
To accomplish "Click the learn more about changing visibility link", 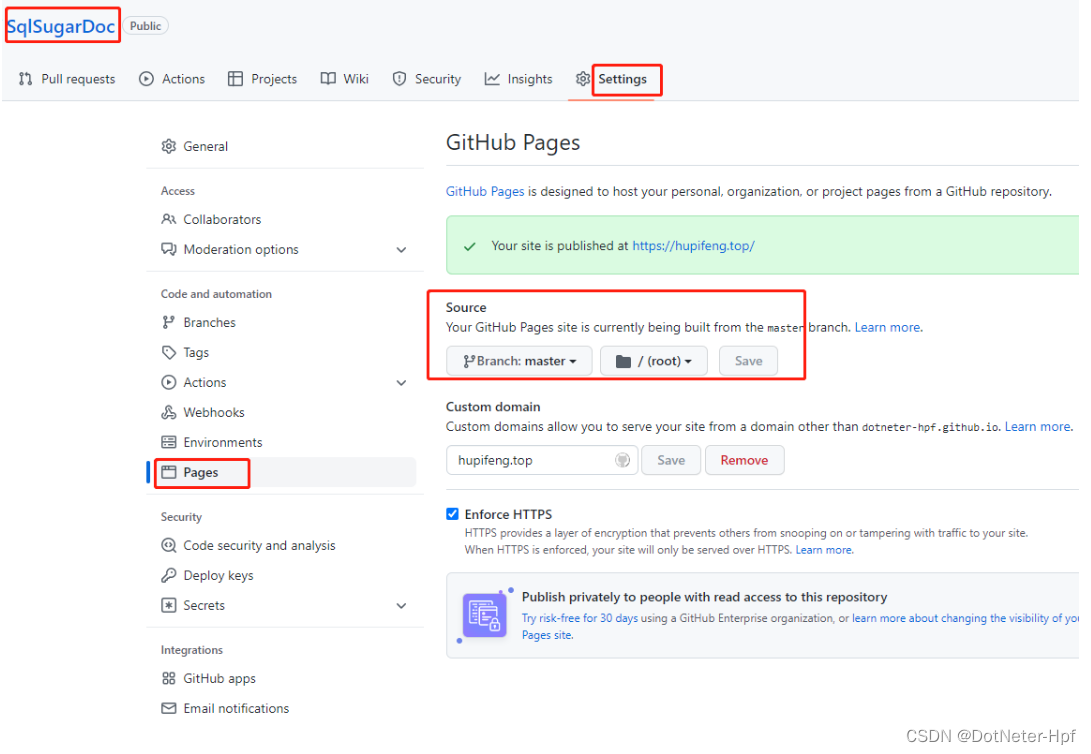I will pos(966,618).
